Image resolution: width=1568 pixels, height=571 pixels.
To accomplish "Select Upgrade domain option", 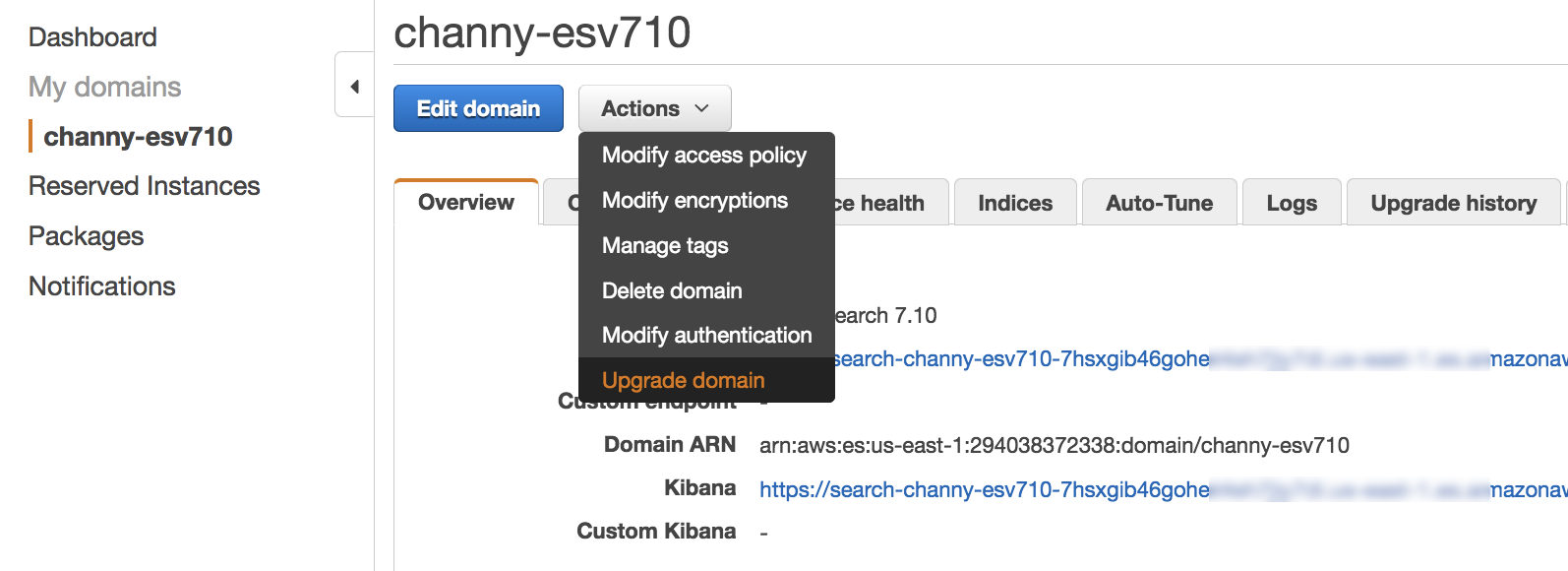I will click(683, 381).
